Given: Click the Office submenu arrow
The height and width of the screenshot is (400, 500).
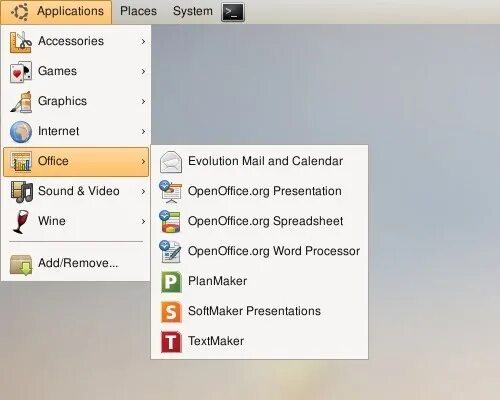Looking at the screenshot, I should pyautogui.click(x=143, y=161).
